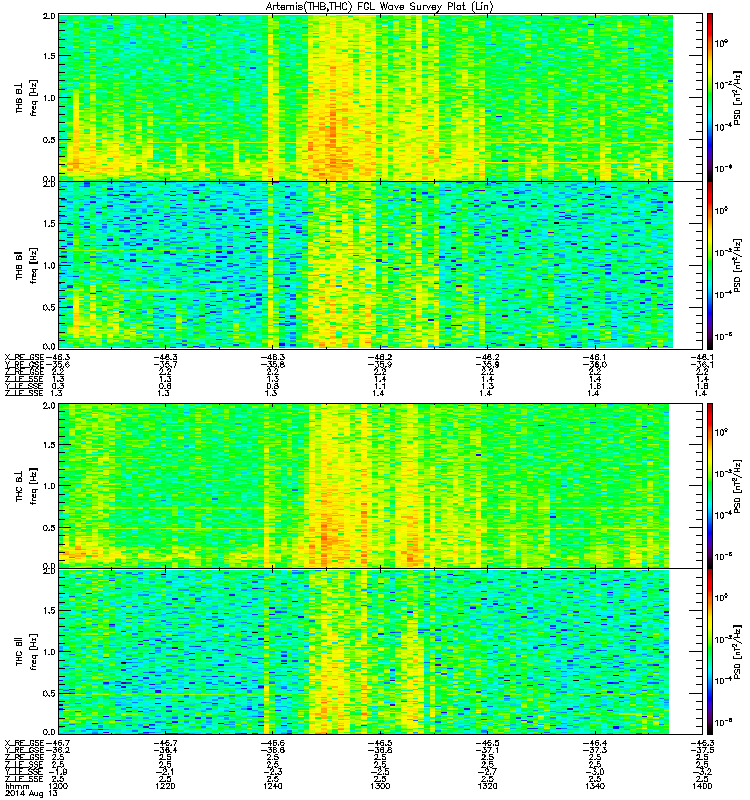Click the "1.5" frequency tick of the THC B⊥ panel
Viewport: 750px width, 800px height.
click(x=49, y=445)
